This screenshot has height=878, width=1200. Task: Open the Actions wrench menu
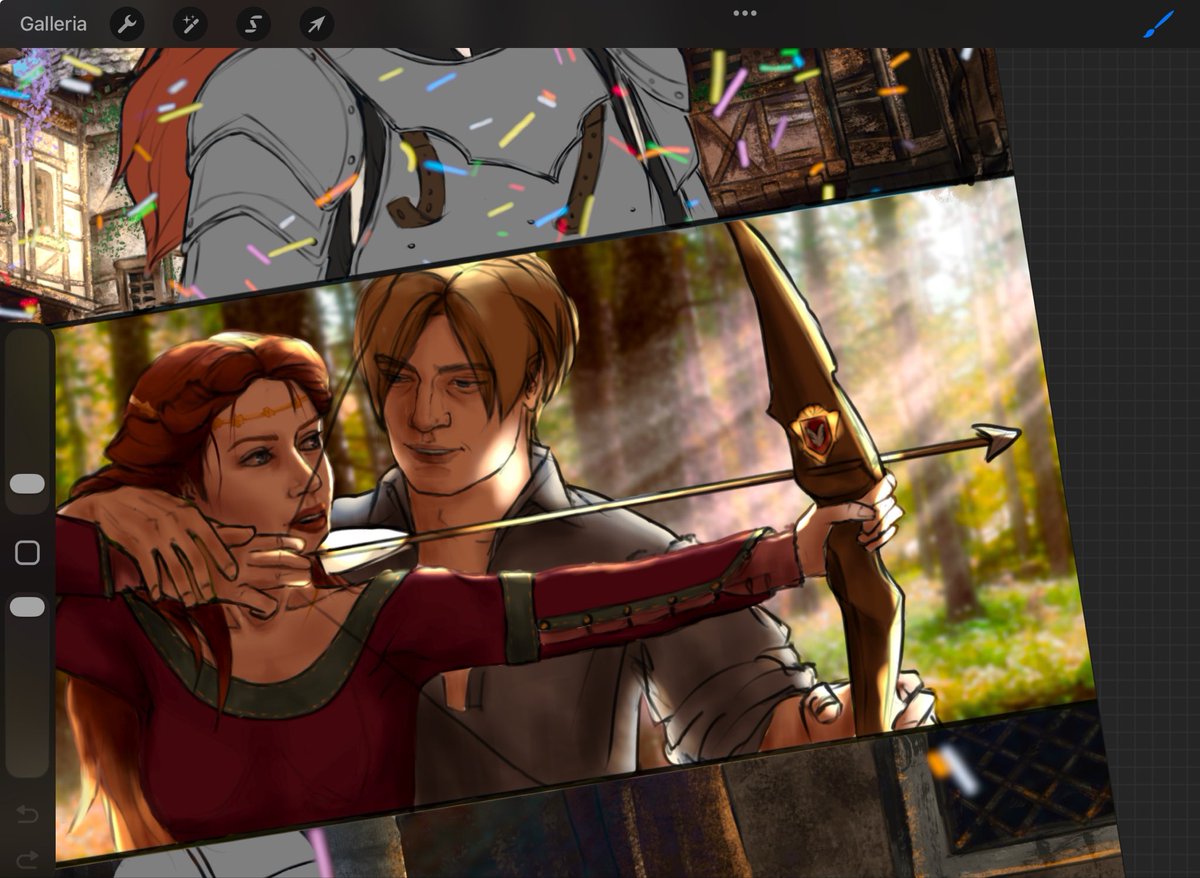pos(127,24)
